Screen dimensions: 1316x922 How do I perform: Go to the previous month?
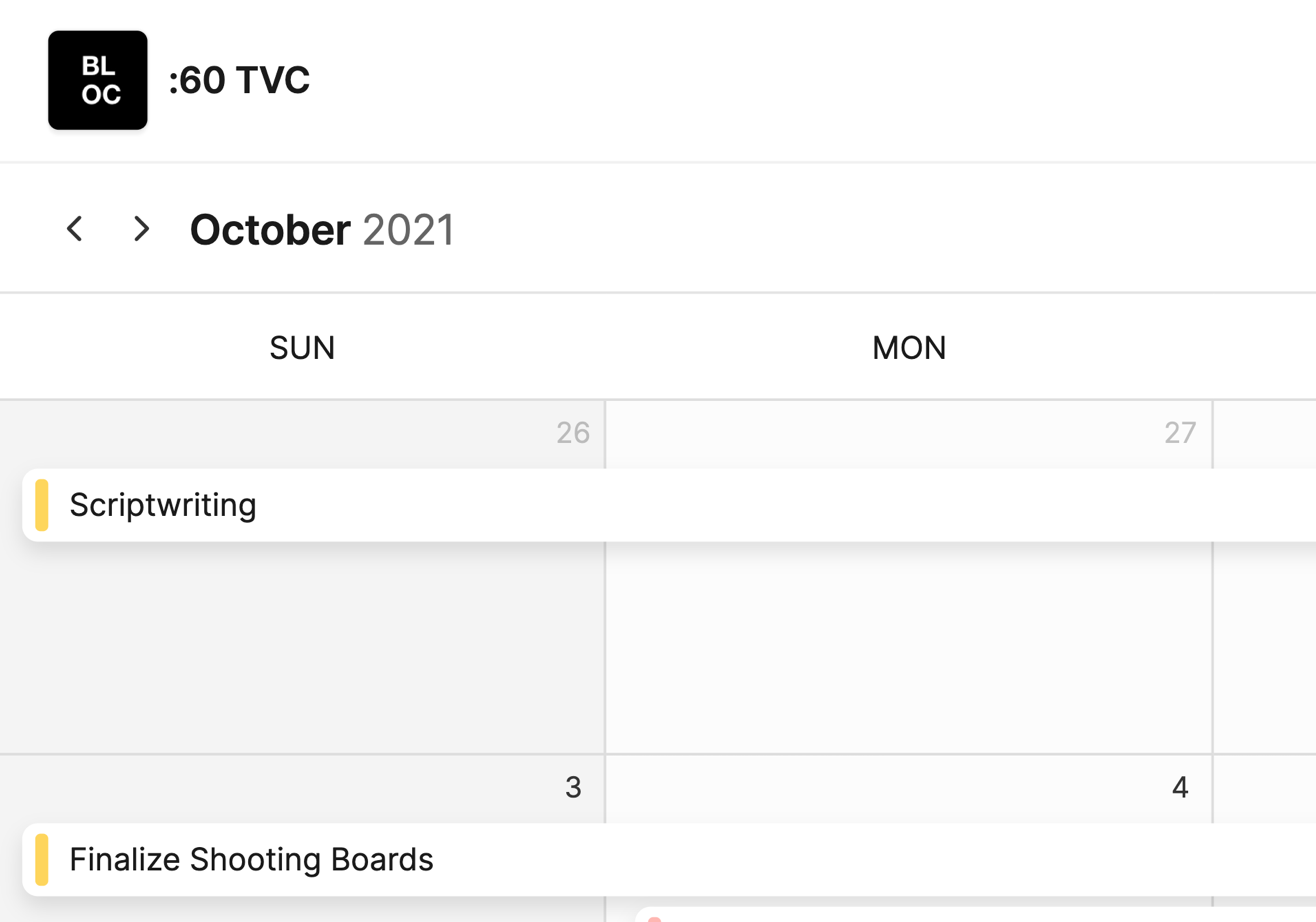74,229
